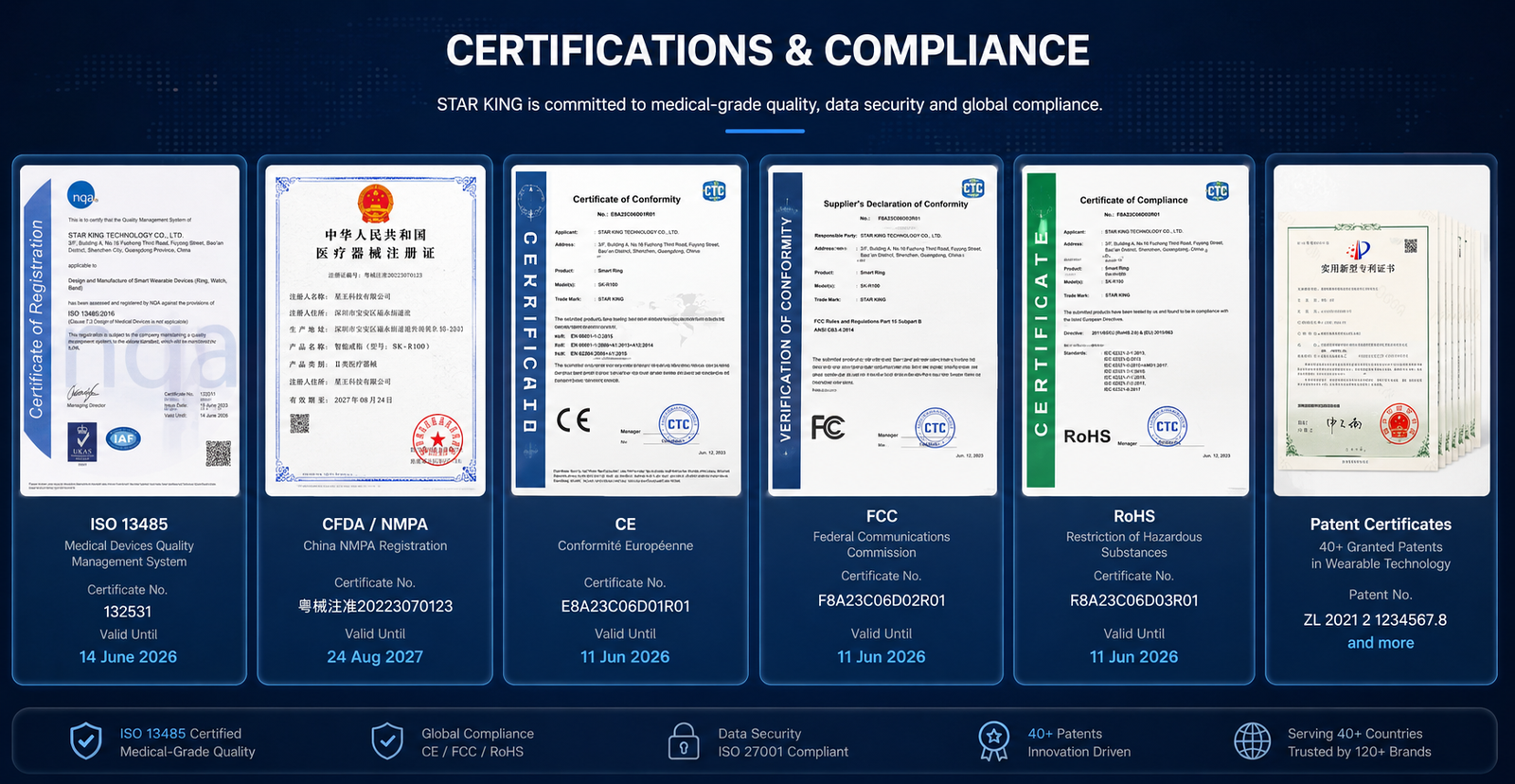Click '40+ Granted Patents in Wearable Technology' text
This screenshot has height=784, width=1515.
[x=1381, y=556]
